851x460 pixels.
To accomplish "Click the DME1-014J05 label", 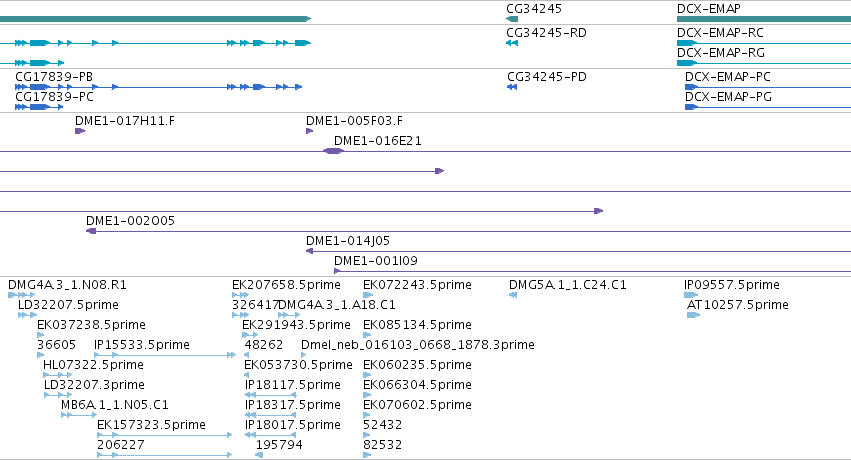I will (348, 241).
